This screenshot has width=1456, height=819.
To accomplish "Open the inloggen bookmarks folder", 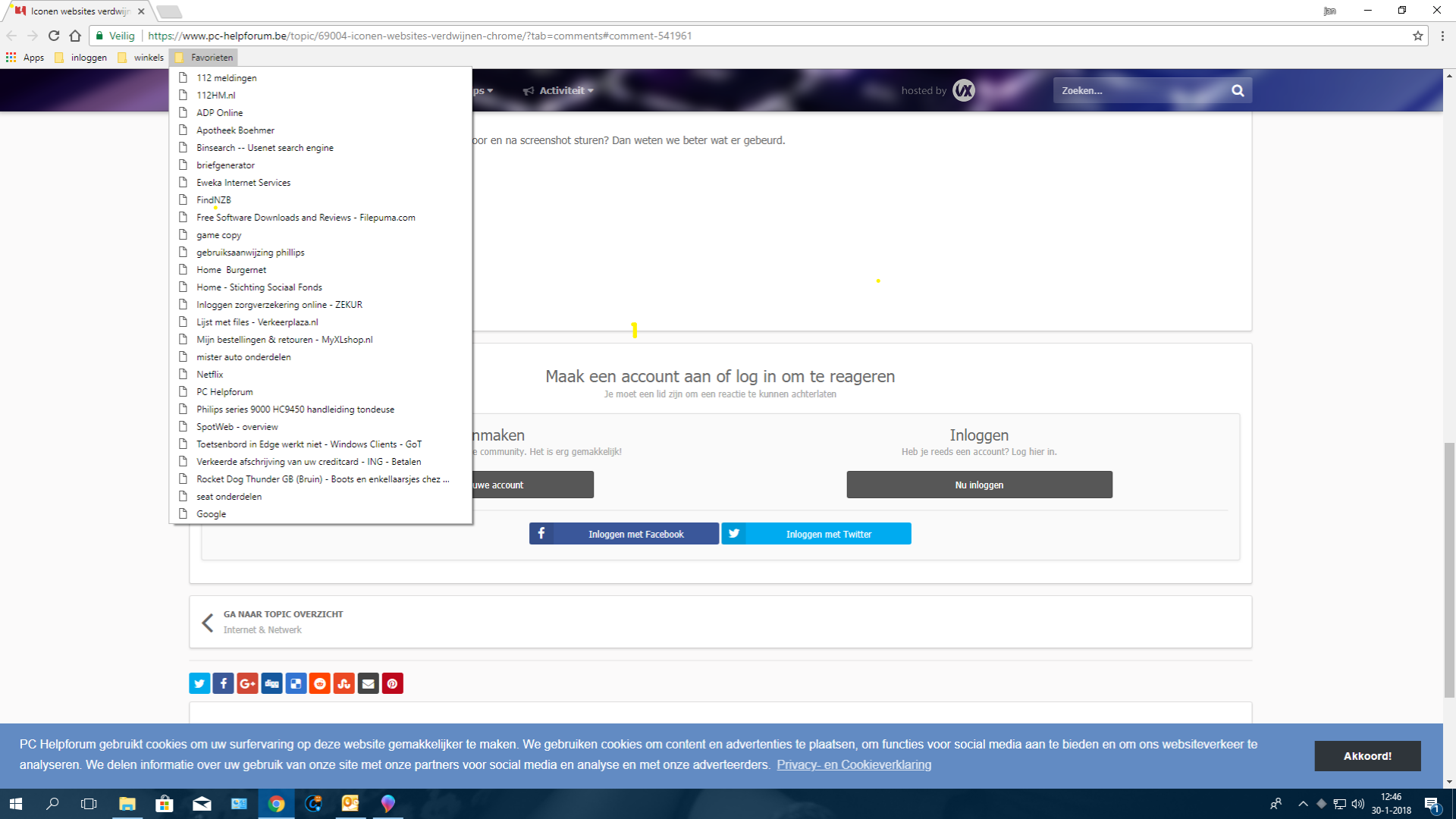I will pyautogui.click(x=81, y=58).
